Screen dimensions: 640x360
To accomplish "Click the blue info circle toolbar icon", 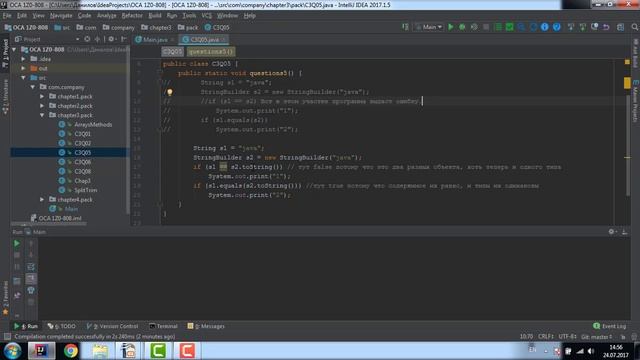I will (544, 27).
